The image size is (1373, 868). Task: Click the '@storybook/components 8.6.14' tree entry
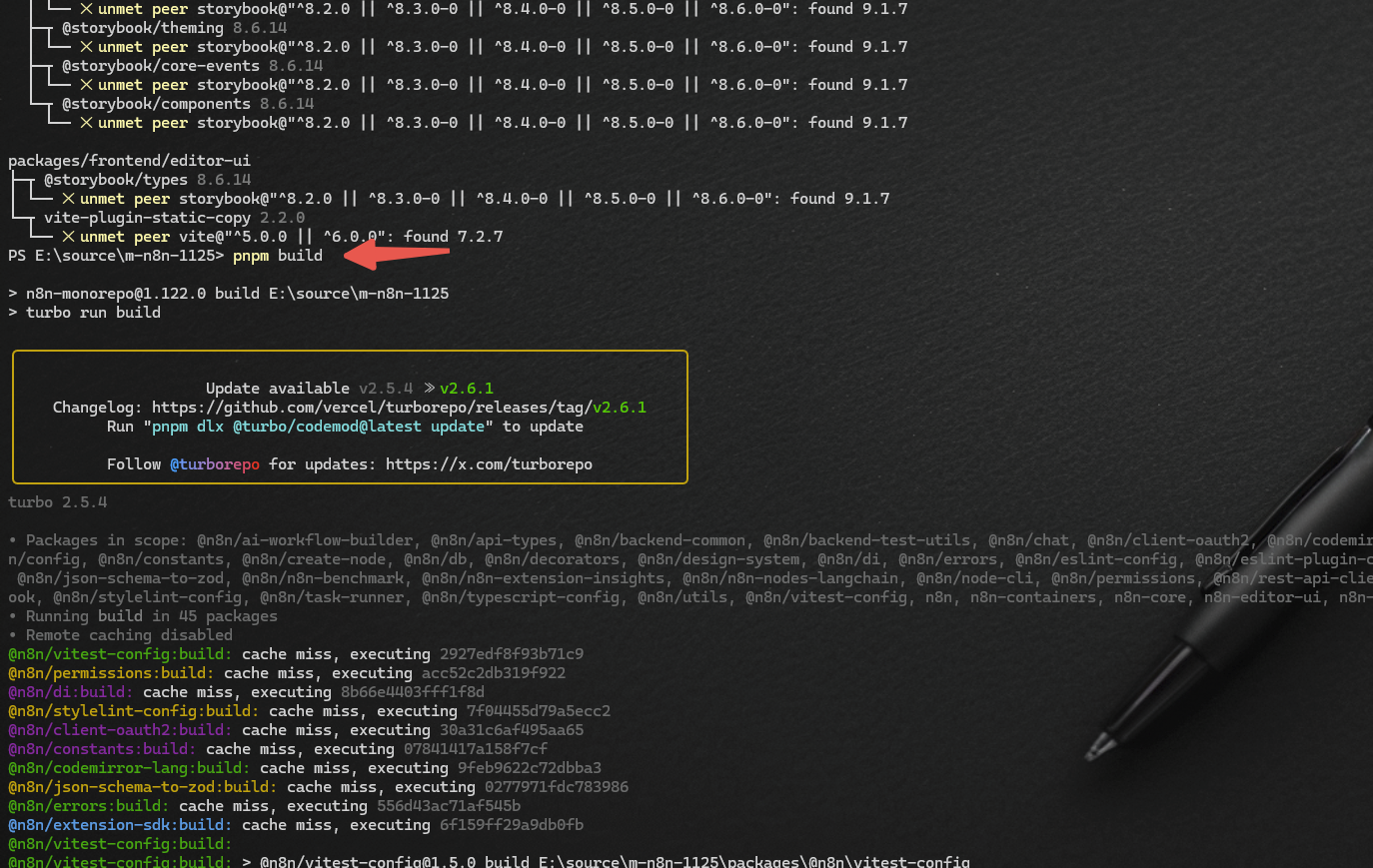(188, 104)
